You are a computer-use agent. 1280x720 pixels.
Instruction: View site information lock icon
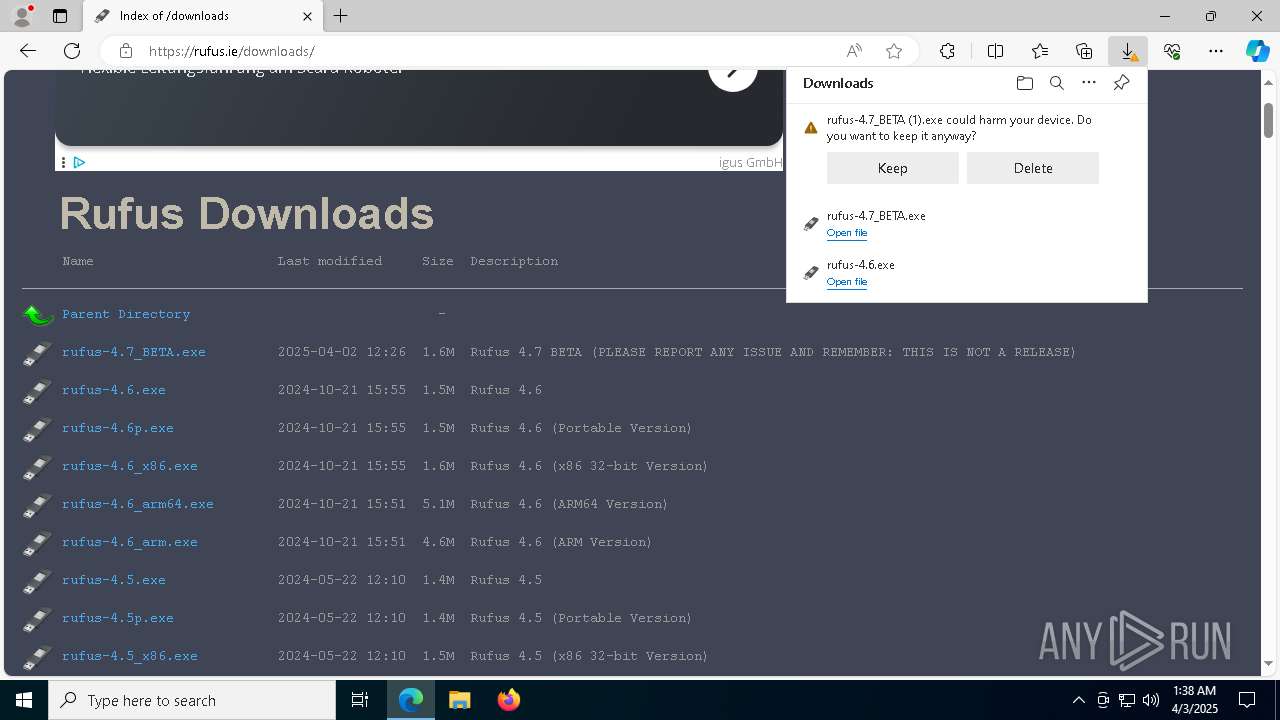click(x=126, y=51)
